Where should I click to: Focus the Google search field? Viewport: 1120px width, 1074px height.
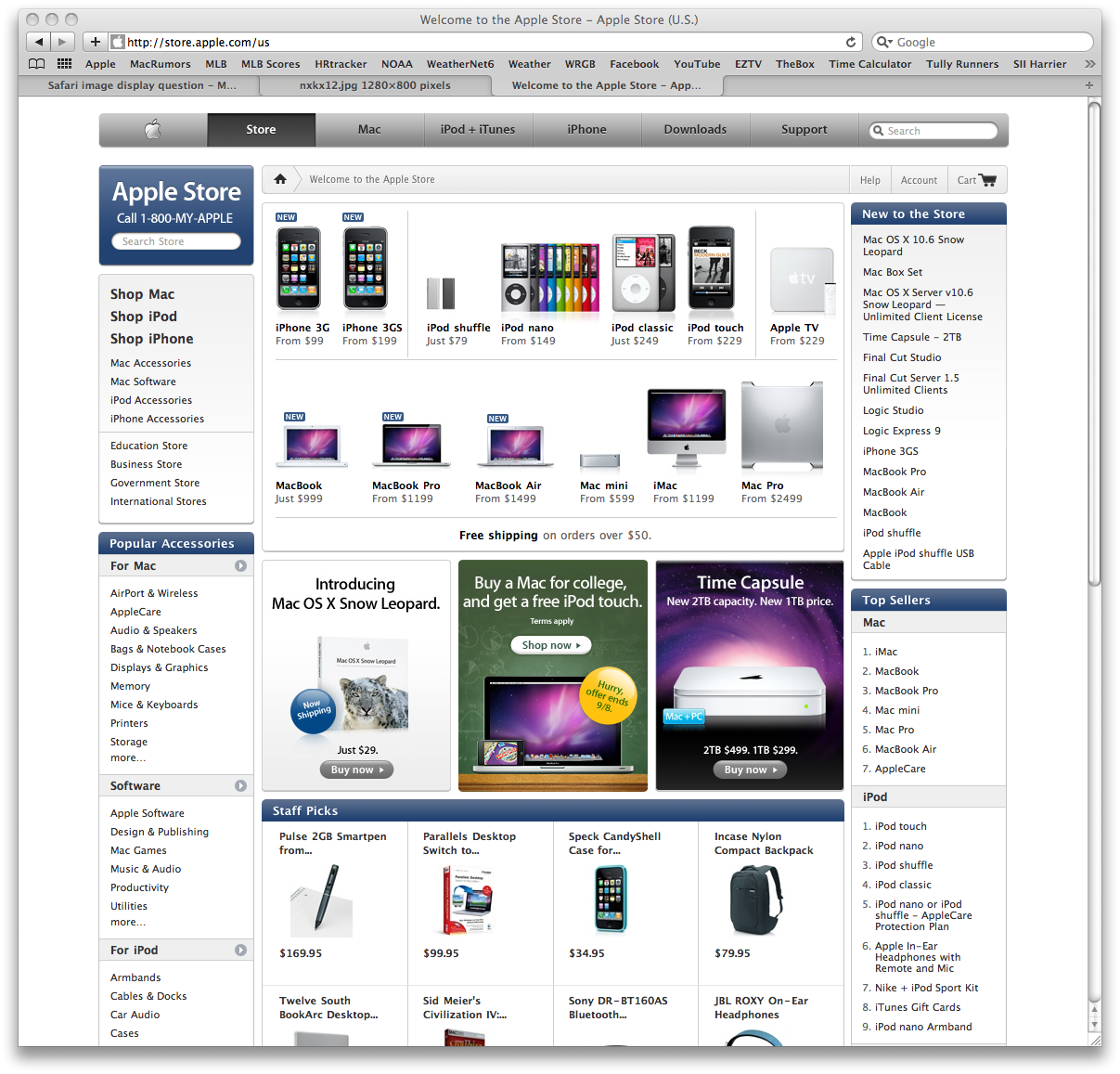pos(983,42)
